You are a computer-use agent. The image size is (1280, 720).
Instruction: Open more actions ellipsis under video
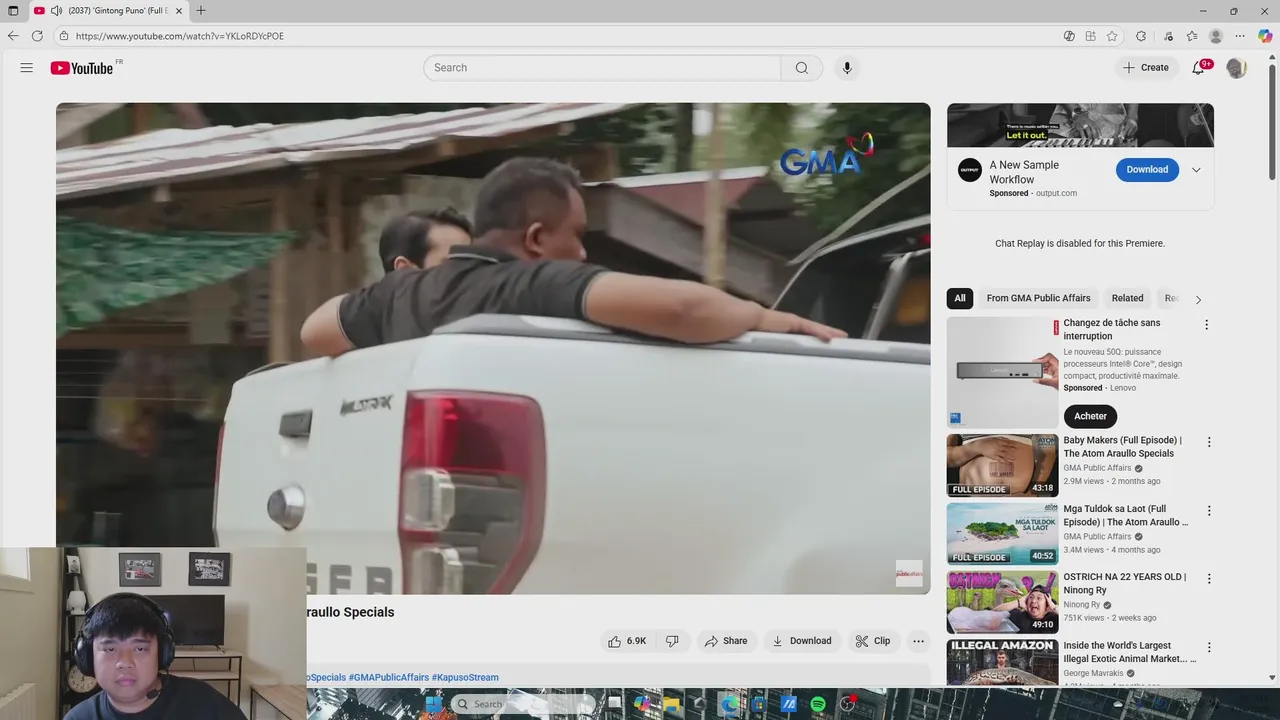[x=918, y=641]
